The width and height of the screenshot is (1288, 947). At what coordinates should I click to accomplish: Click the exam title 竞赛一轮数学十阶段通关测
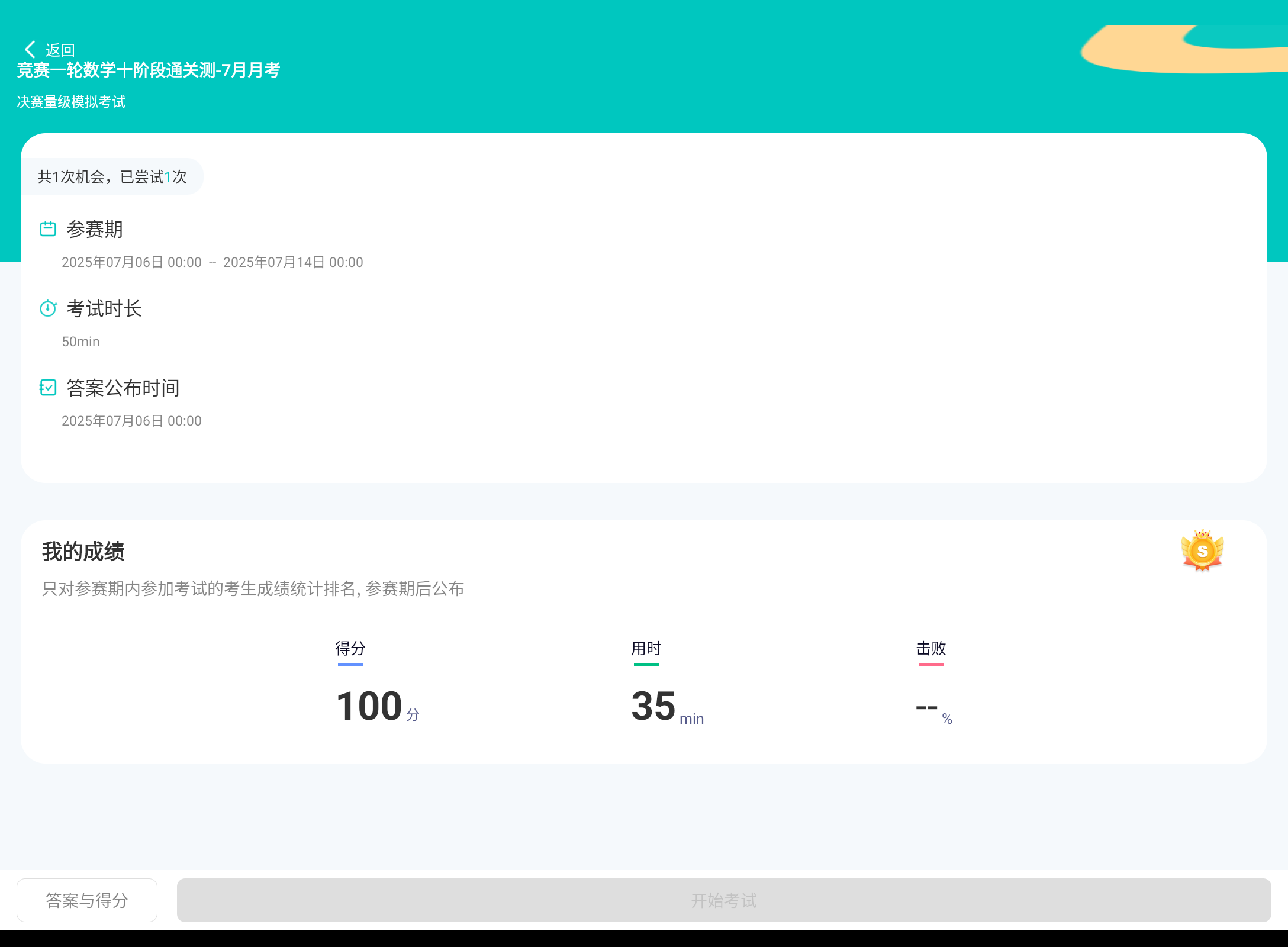click(x=149, y=70)
